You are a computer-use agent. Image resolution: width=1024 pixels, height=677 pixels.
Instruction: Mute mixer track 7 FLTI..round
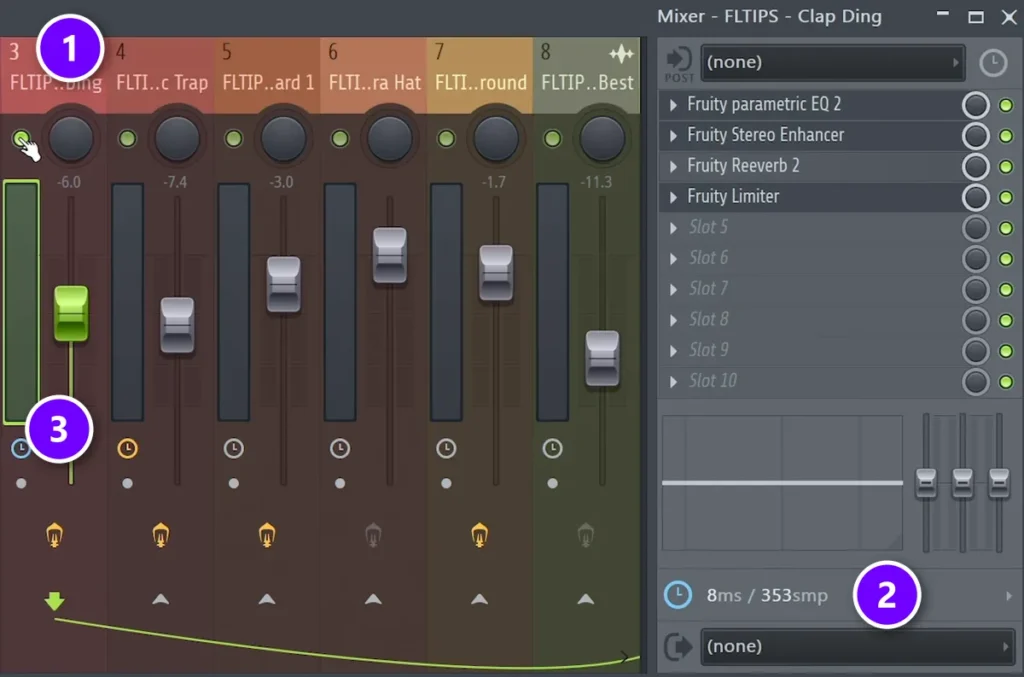(446, 138)
